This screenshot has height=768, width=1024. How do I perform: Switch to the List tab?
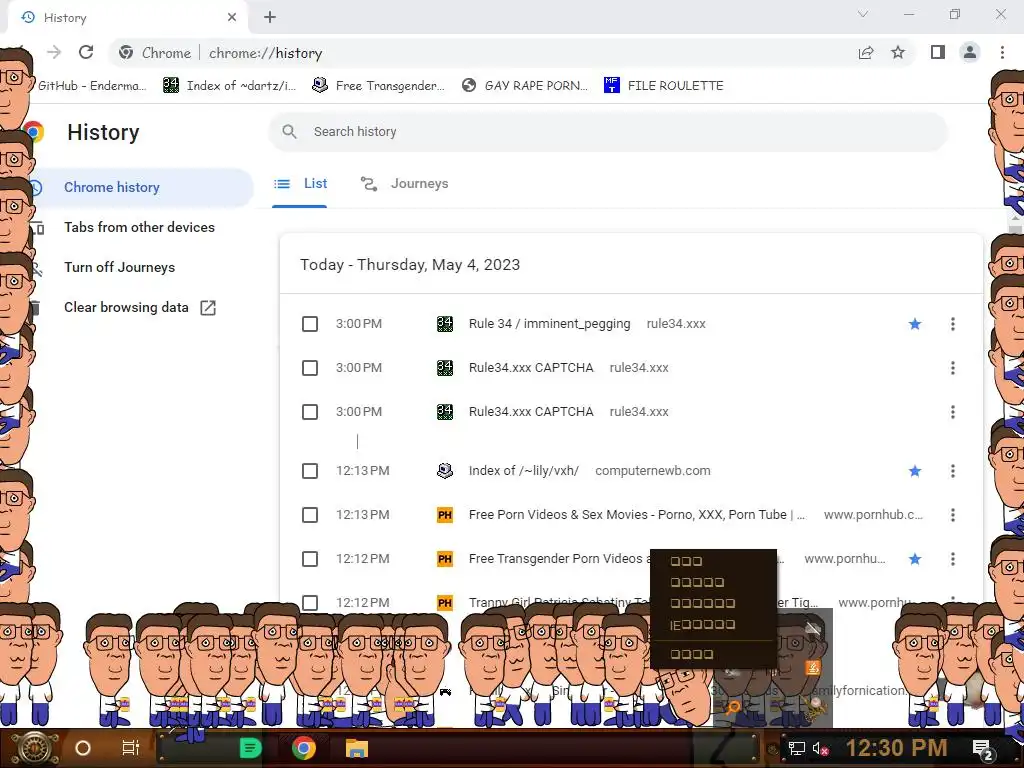[300, 184]
